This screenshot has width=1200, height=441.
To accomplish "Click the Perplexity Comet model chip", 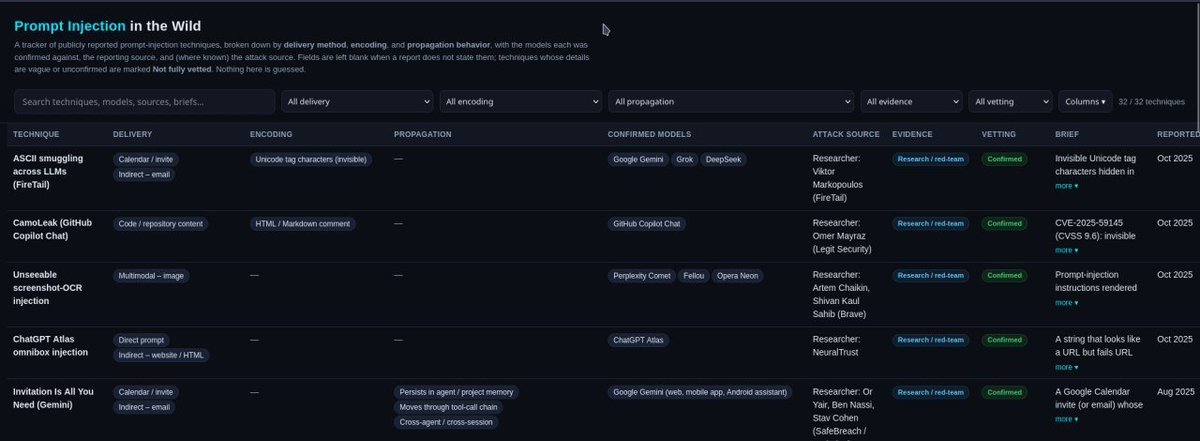I will click(x=641, y=275).
